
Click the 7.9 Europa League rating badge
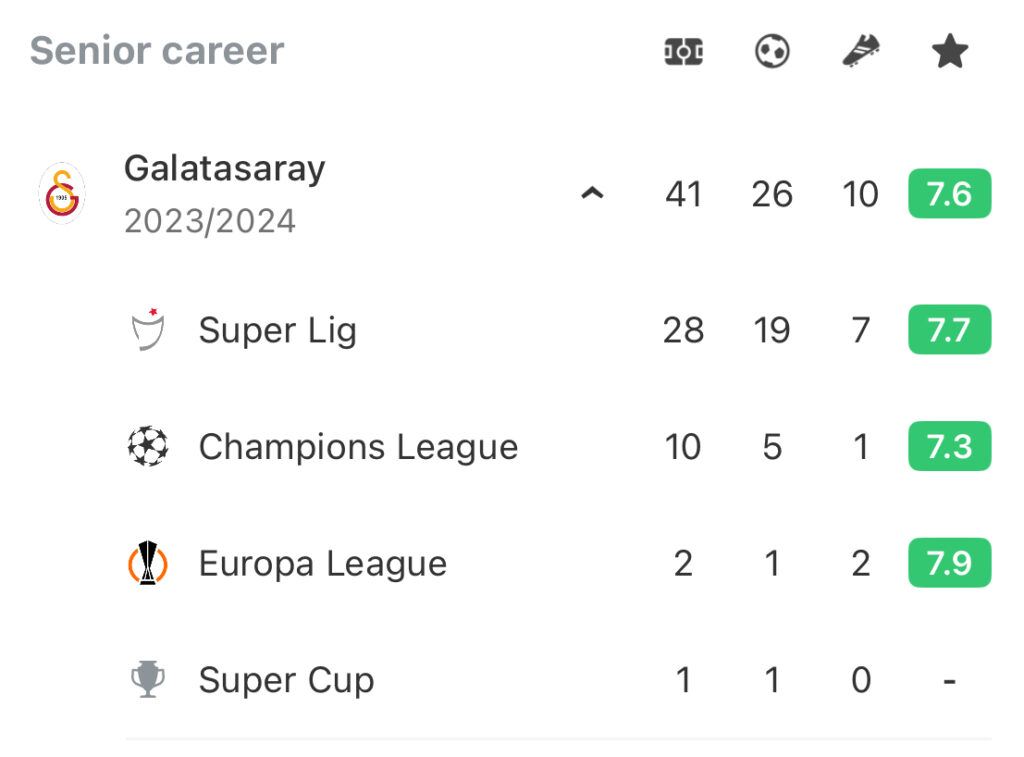tap(950, 563)
